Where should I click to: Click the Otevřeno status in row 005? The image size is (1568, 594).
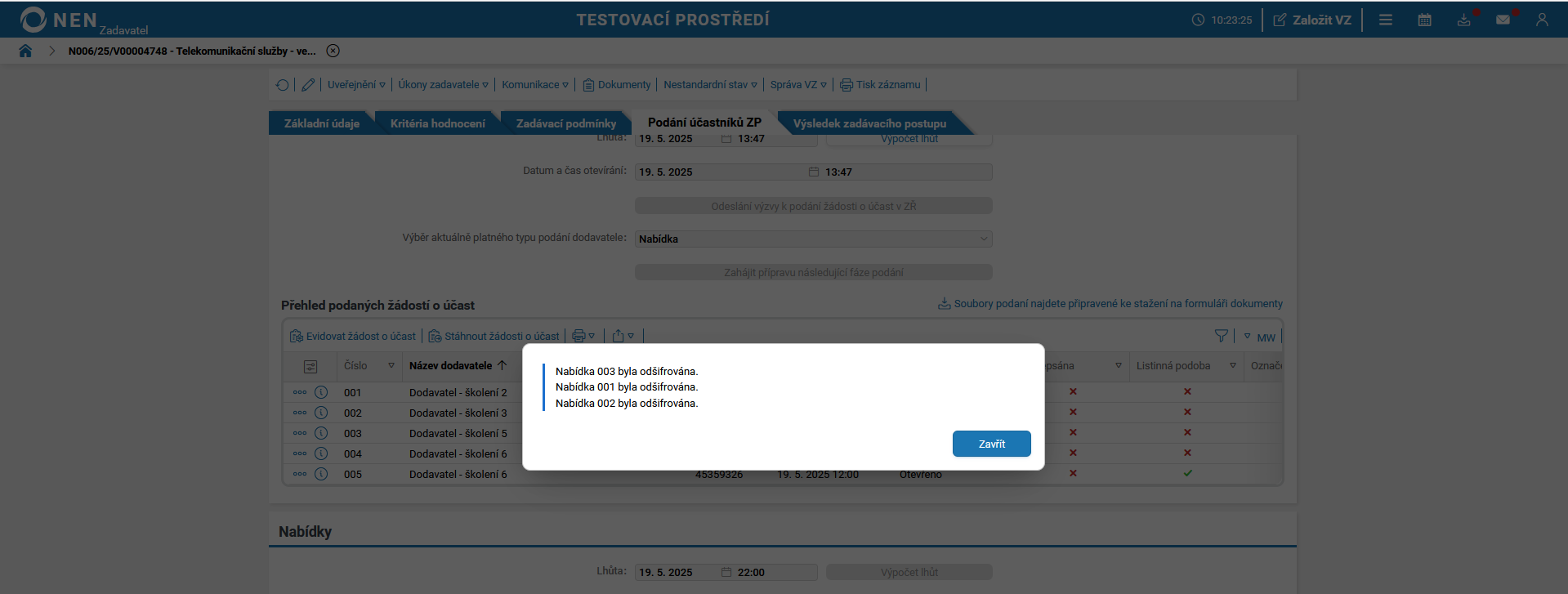pos(921,474)
